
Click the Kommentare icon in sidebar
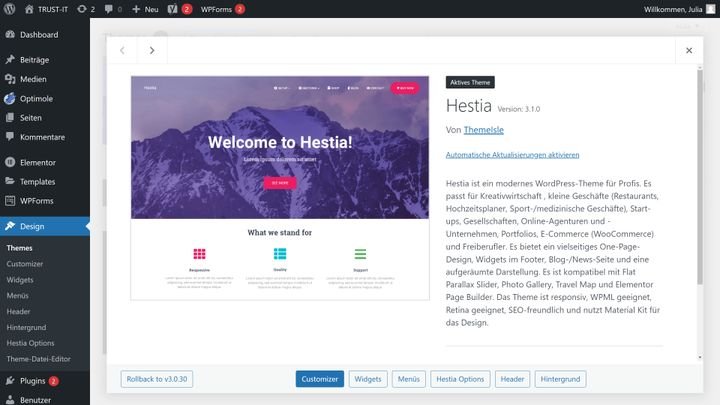click(10, 137)
